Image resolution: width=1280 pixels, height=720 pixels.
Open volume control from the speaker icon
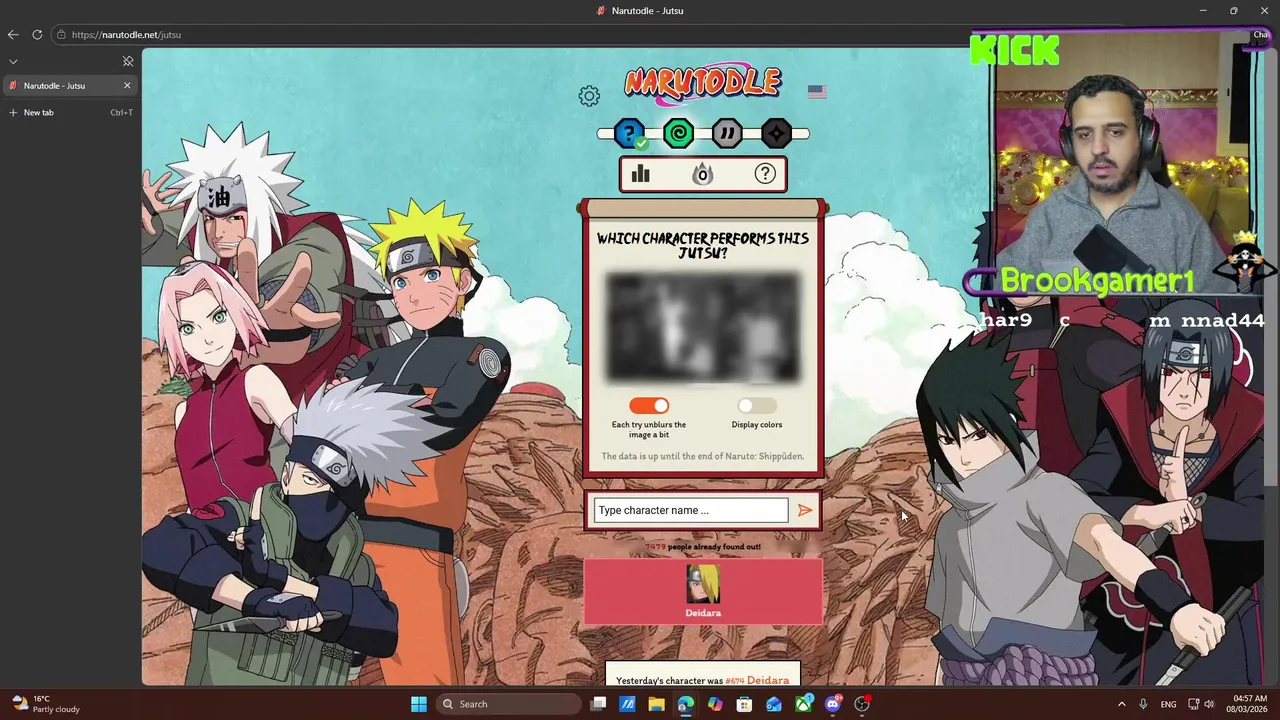tap(1209, 704)
